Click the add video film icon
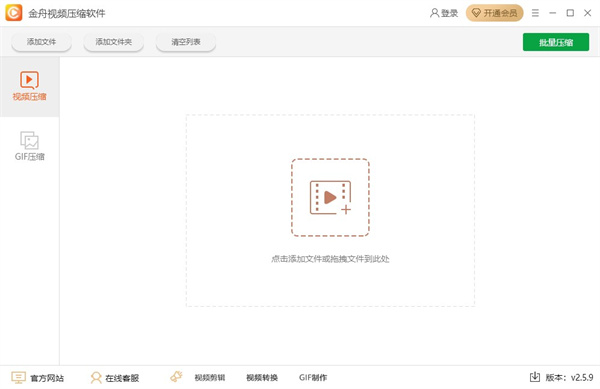This screenshot has width=600, height=389. tap(330, 197)
